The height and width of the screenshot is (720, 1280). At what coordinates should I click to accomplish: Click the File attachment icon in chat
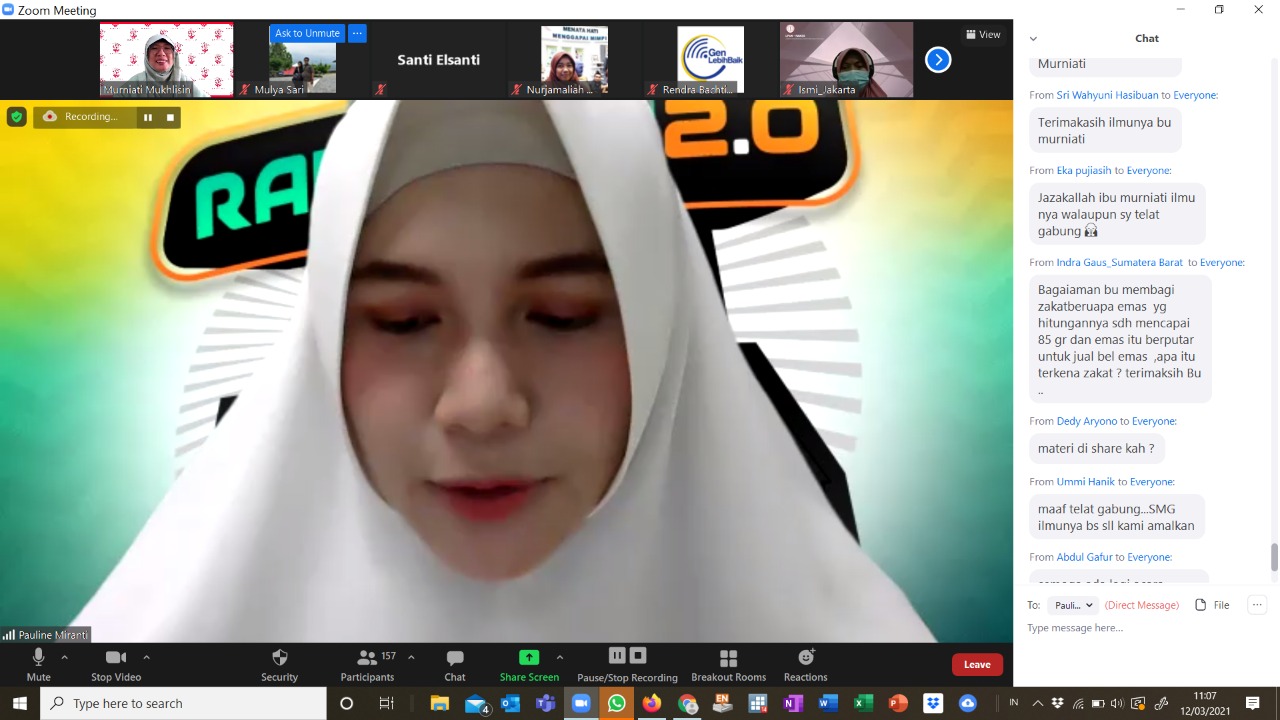coord(1201,605)
